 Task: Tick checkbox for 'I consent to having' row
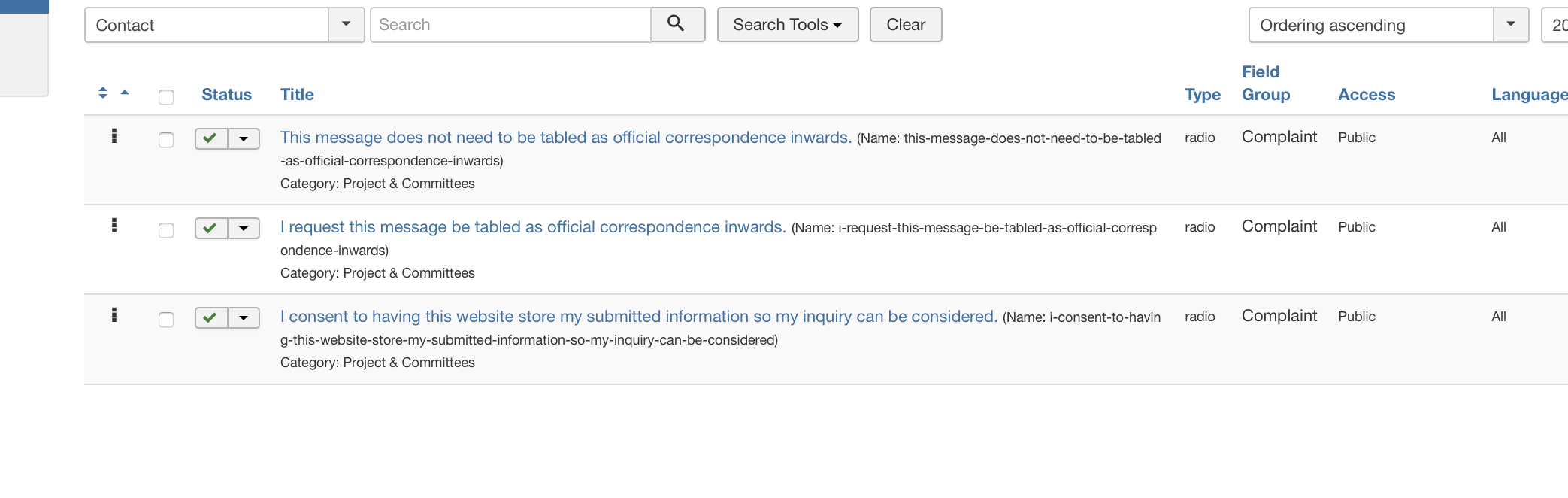tap(166, 320)
